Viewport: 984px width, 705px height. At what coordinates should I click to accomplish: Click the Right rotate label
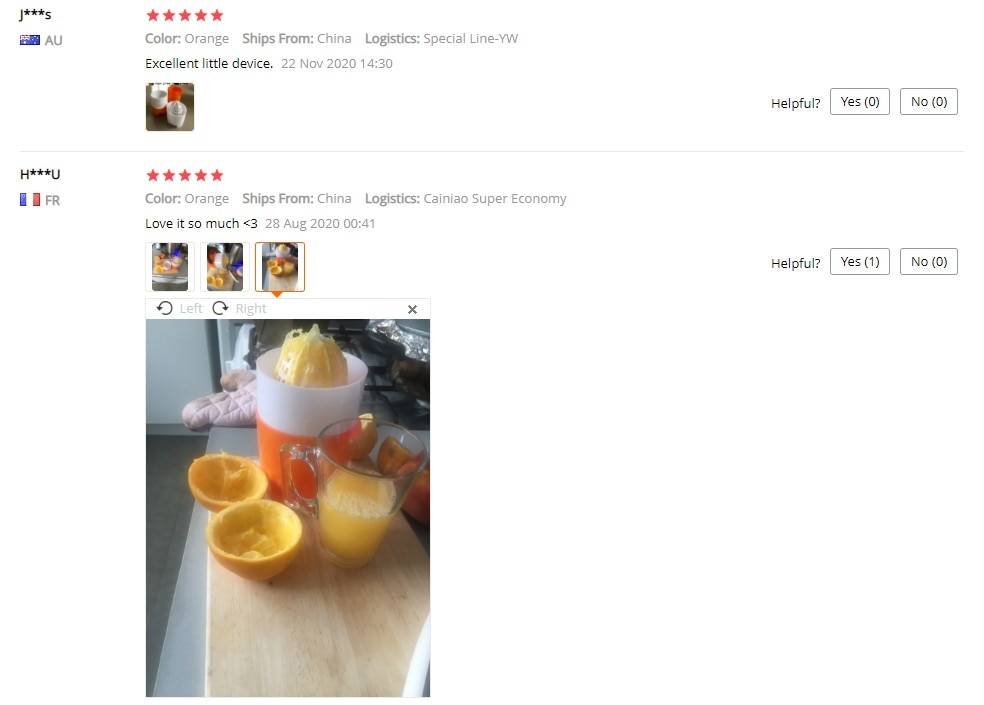[x=251, y=308]
